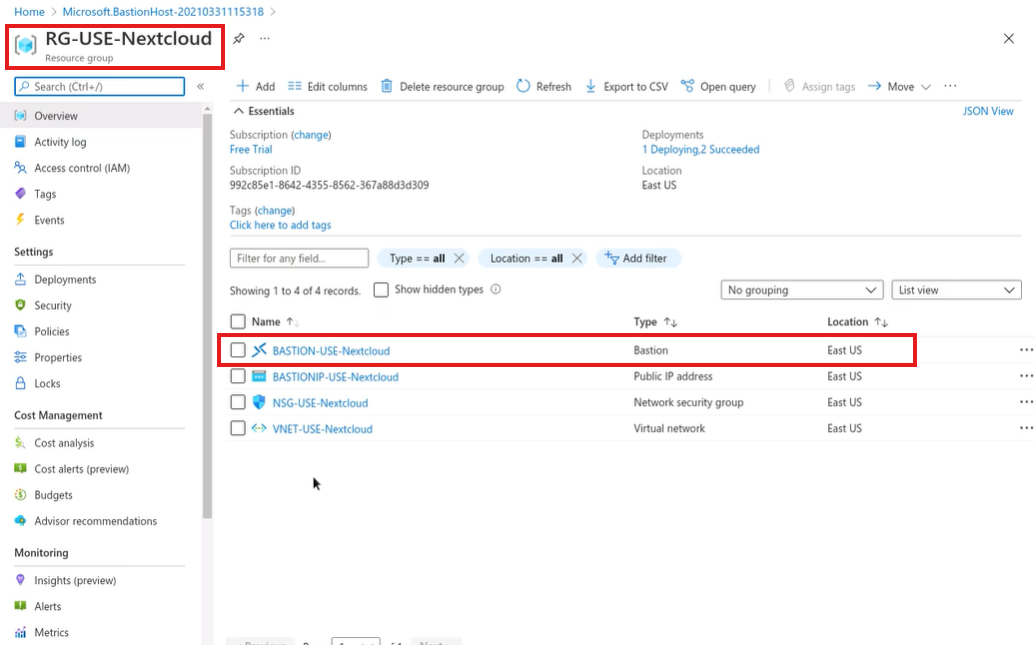The height and width of the screenshot is (645, 1034).
Task: Open Access control (IAM)
Action: [82, 168]
